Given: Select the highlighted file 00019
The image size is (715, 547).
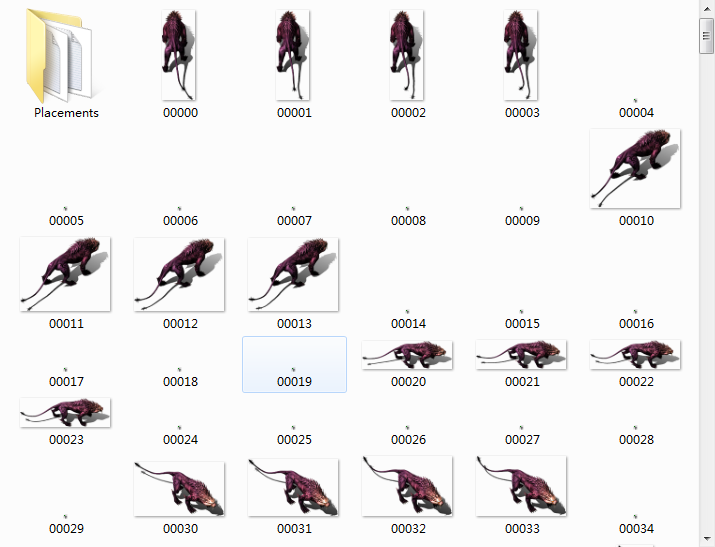Looking at the screenshot, I should [x=295, y=364].
